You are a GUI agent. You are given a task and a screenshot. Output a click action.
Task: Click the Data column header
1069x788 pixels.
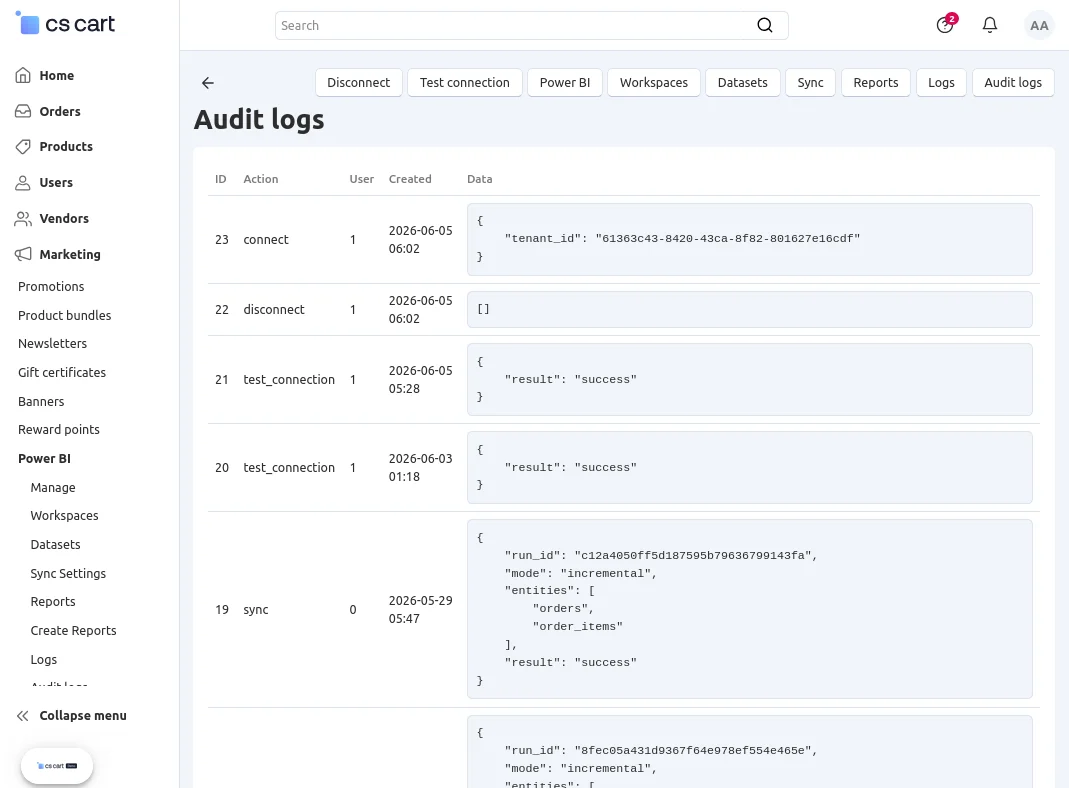[x=480, y=179]
